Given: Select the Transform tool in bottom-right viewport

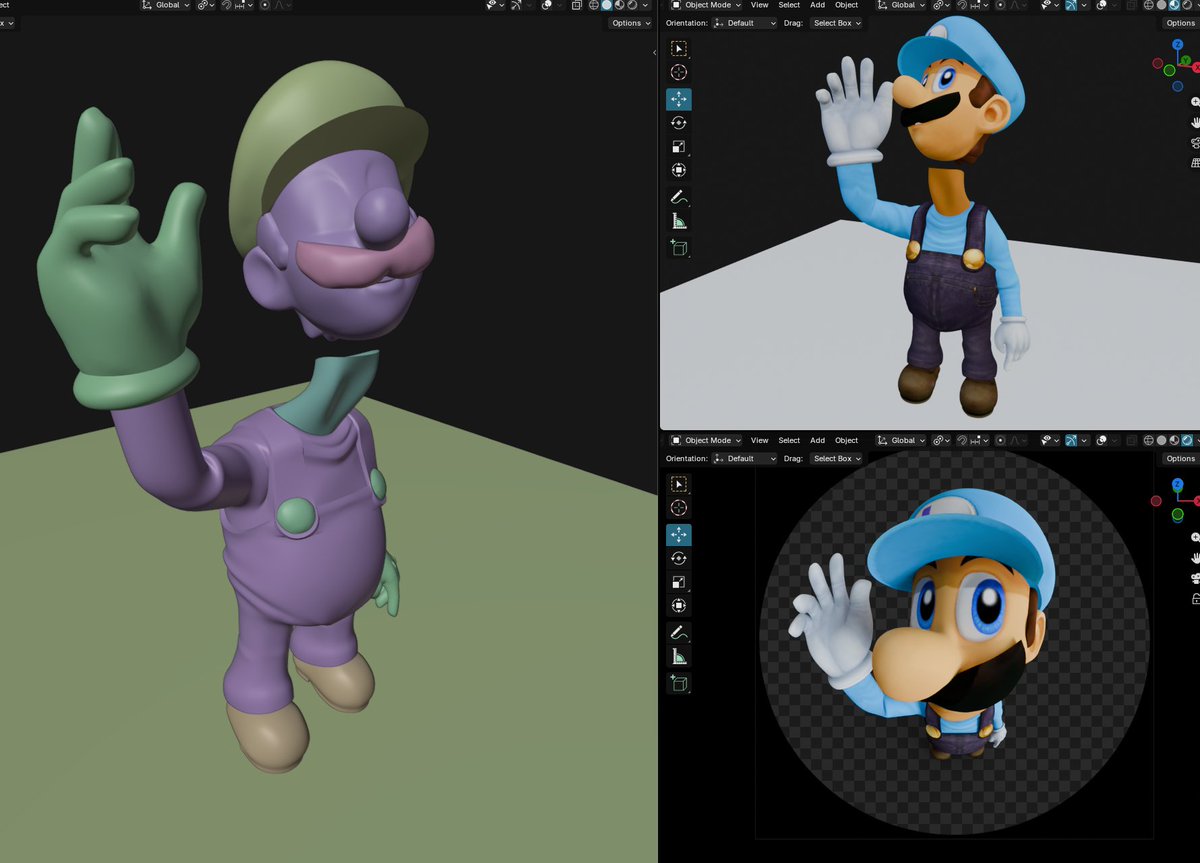Looking at the screenshot, I should pos(679,606).
